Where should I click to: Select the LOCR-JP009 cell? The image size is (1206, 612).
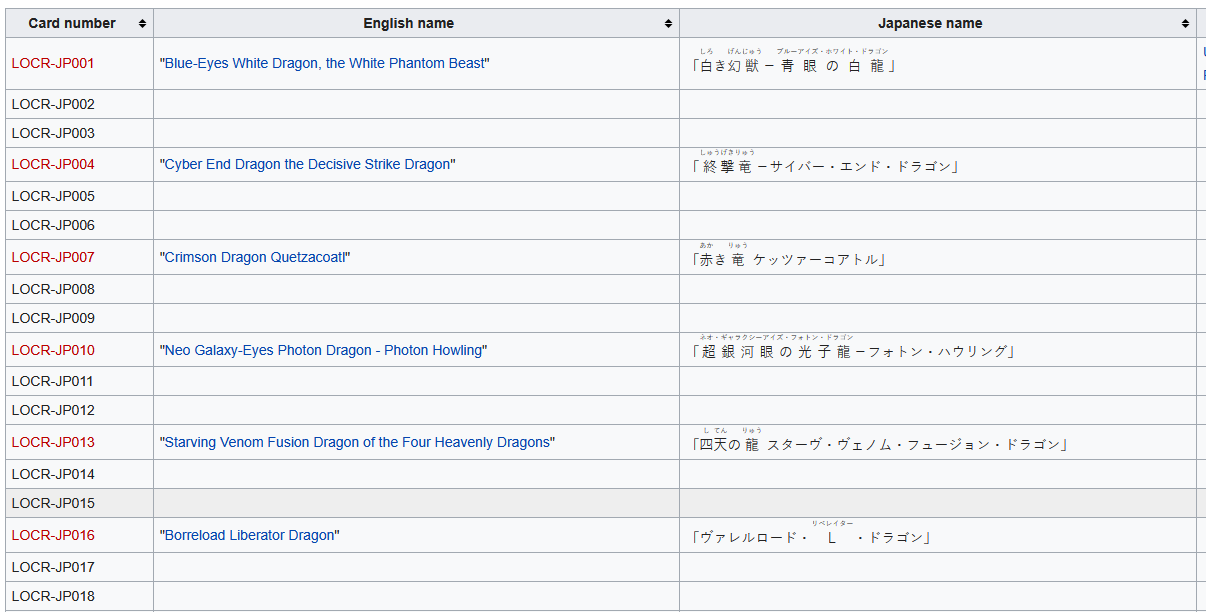coord(79,318)
